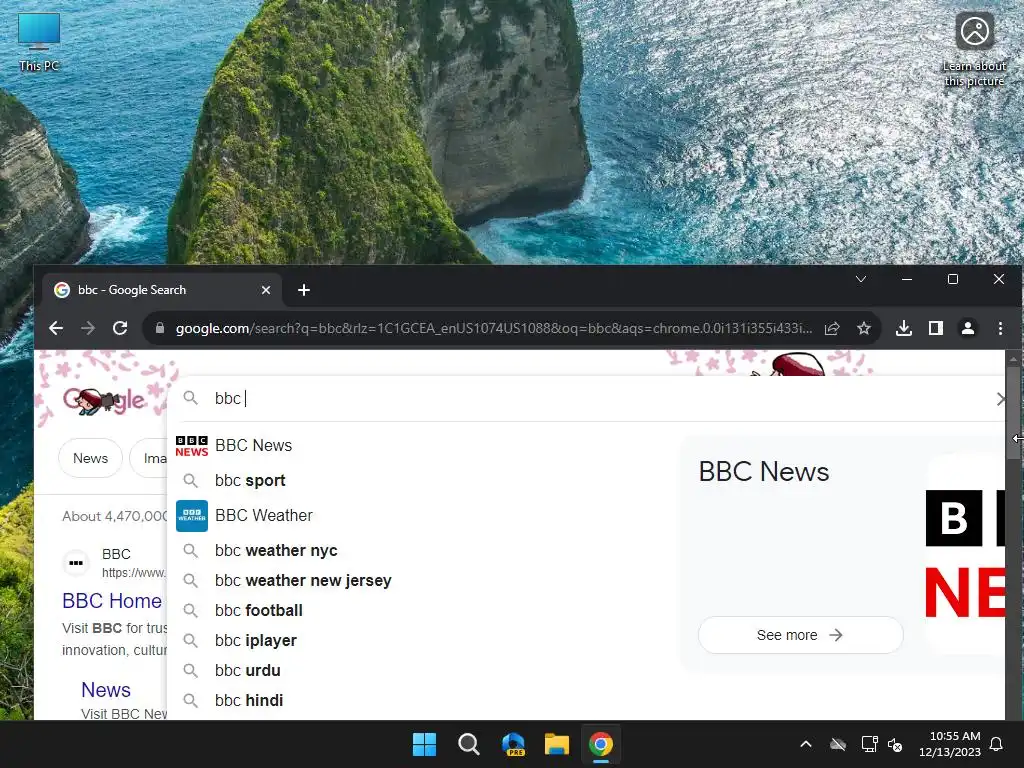Reload the Google search page

(120, 328)
